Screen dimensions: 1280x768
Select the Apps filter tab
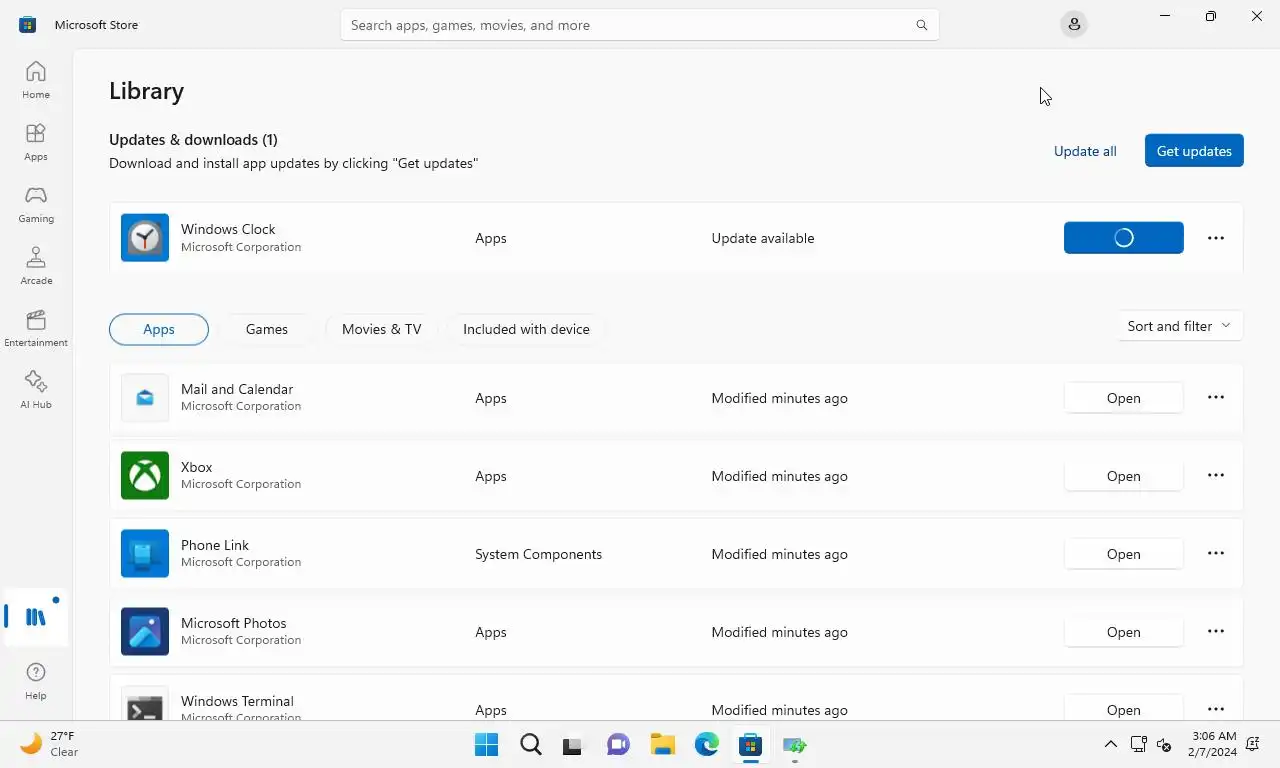[x=159, y=329]
